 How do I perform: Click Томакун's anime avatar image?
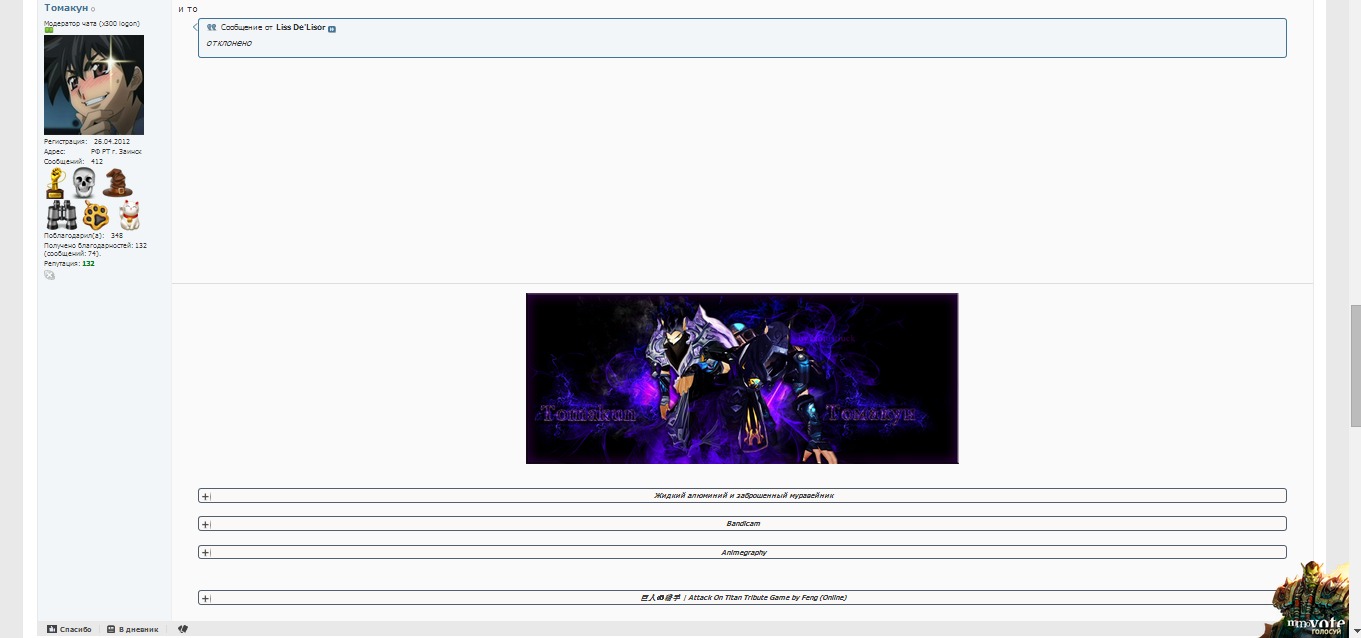94,85
